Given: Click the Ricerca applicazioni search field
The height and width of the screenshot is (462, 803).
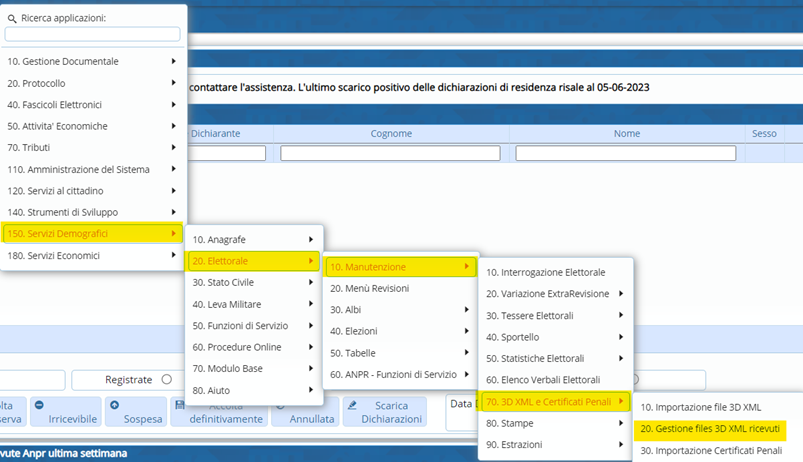Looking at the screenshot, I should [93, 34].
